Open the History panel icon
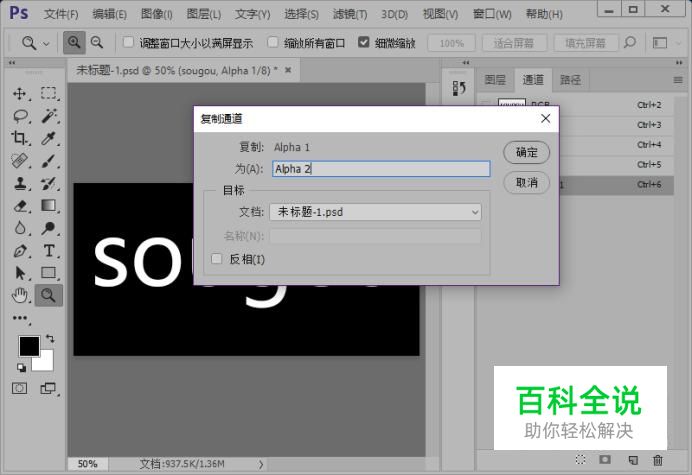Screen dimensions: 692x475 click(459, 88)
